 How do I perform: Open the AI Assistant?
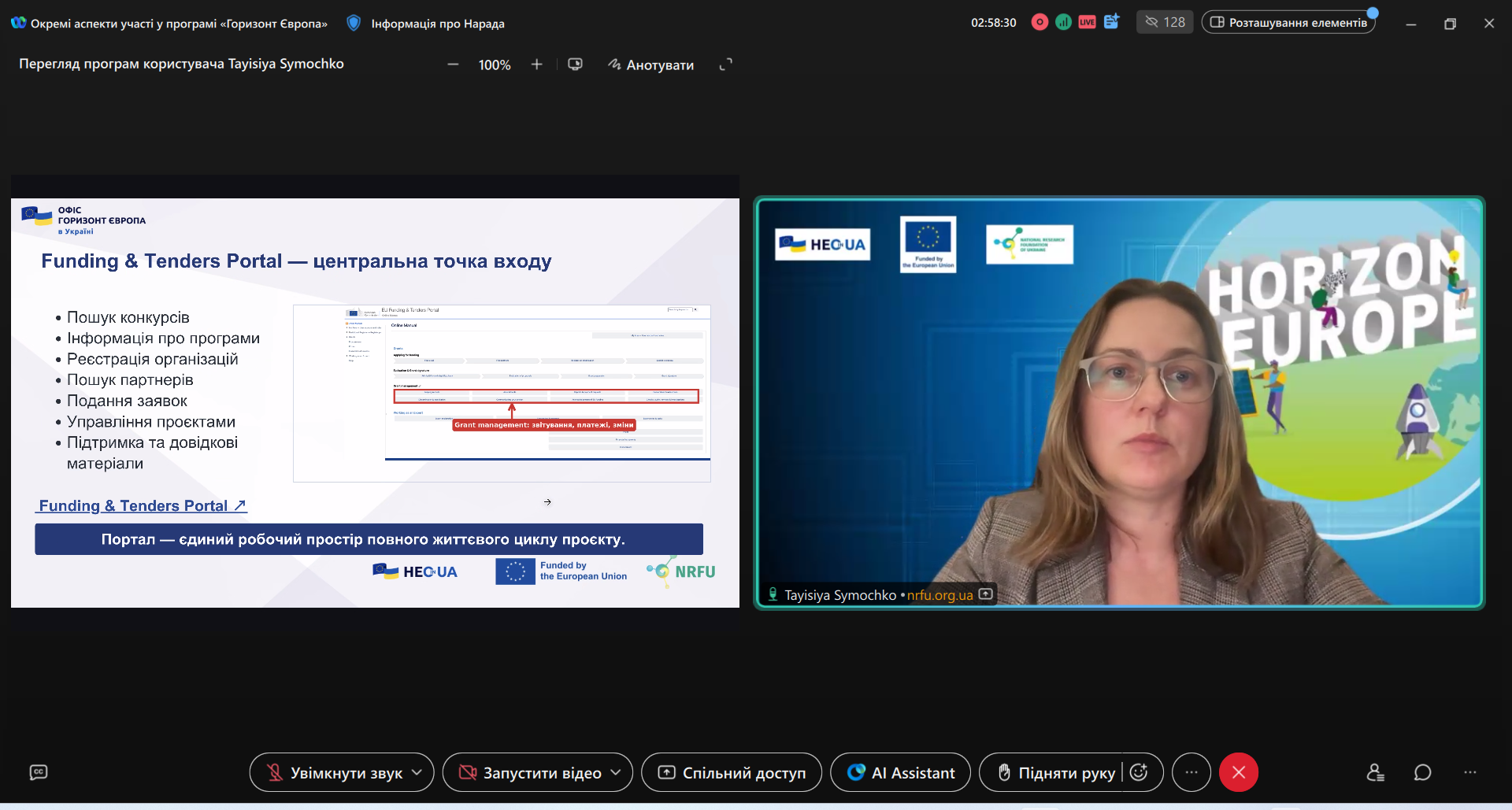900,772
